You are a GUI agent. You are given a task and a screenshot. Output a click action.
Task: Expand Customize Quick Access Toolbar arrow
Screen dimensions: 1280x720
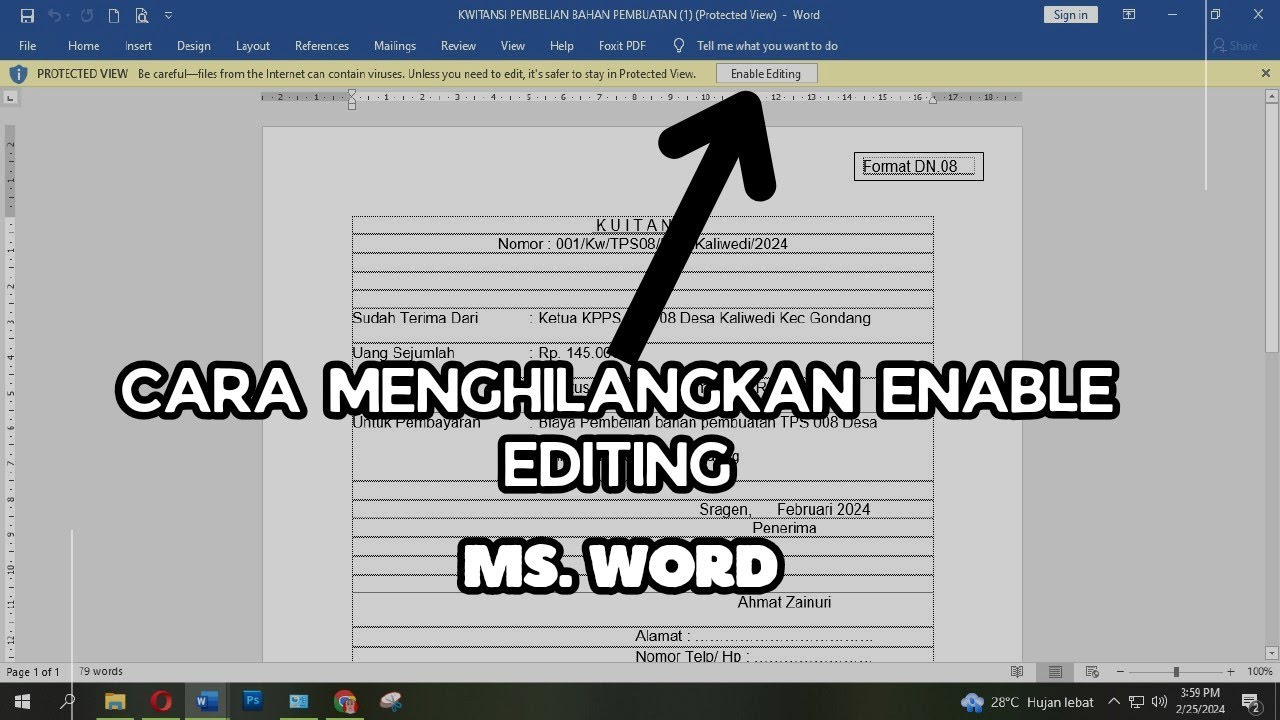(x=168, y=15)
